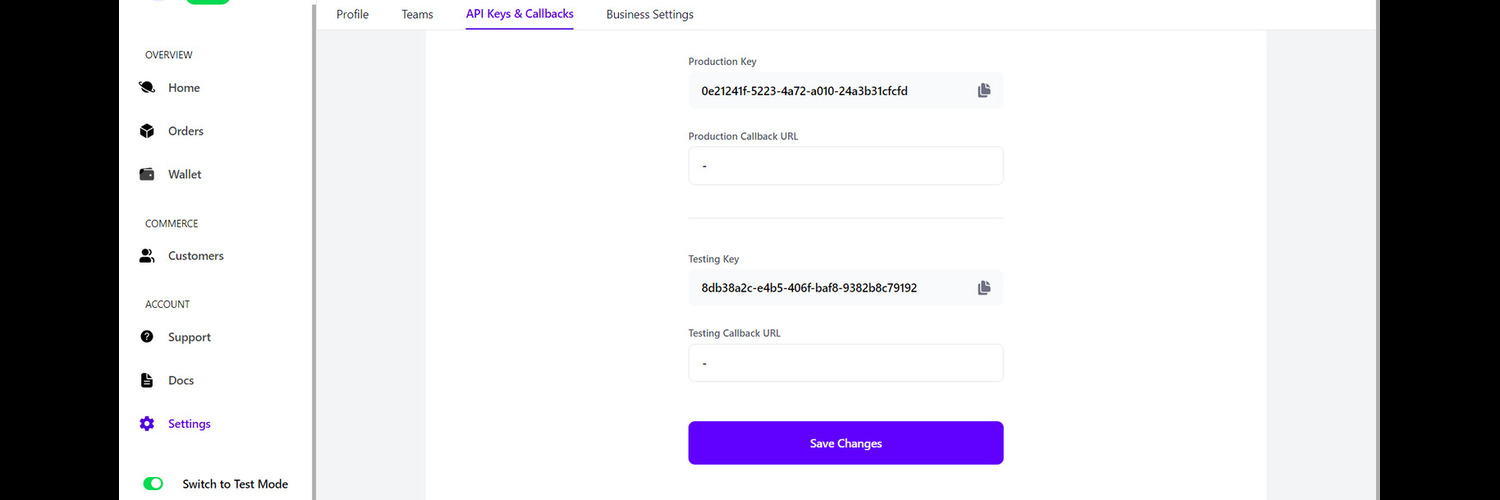Focus the Production Callback URL field
The width and height of the screenshot is (1500, 500).
pyautogui.click(x=846, y=166)
